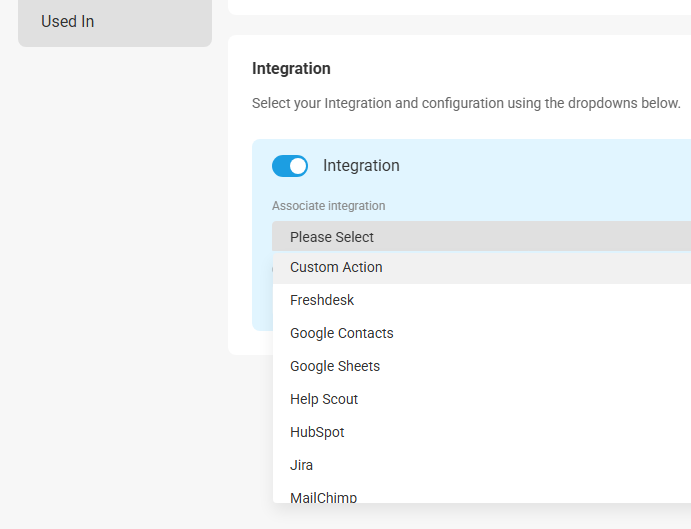This screenshot has width=691, height=529.
Task: Click the white knob of Integration switch
Action: coord(298,166)
